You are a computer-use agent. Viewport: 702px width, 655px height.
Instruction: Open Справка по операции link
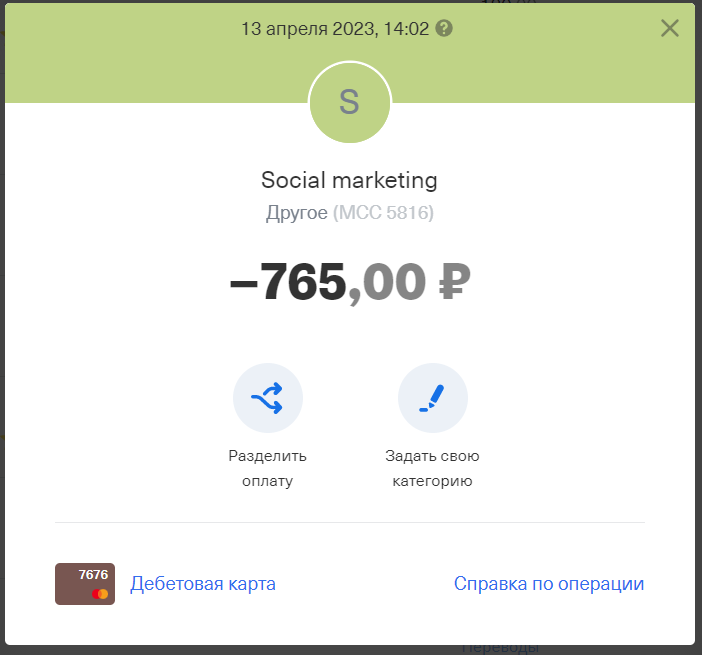click(x=549, y=584)
